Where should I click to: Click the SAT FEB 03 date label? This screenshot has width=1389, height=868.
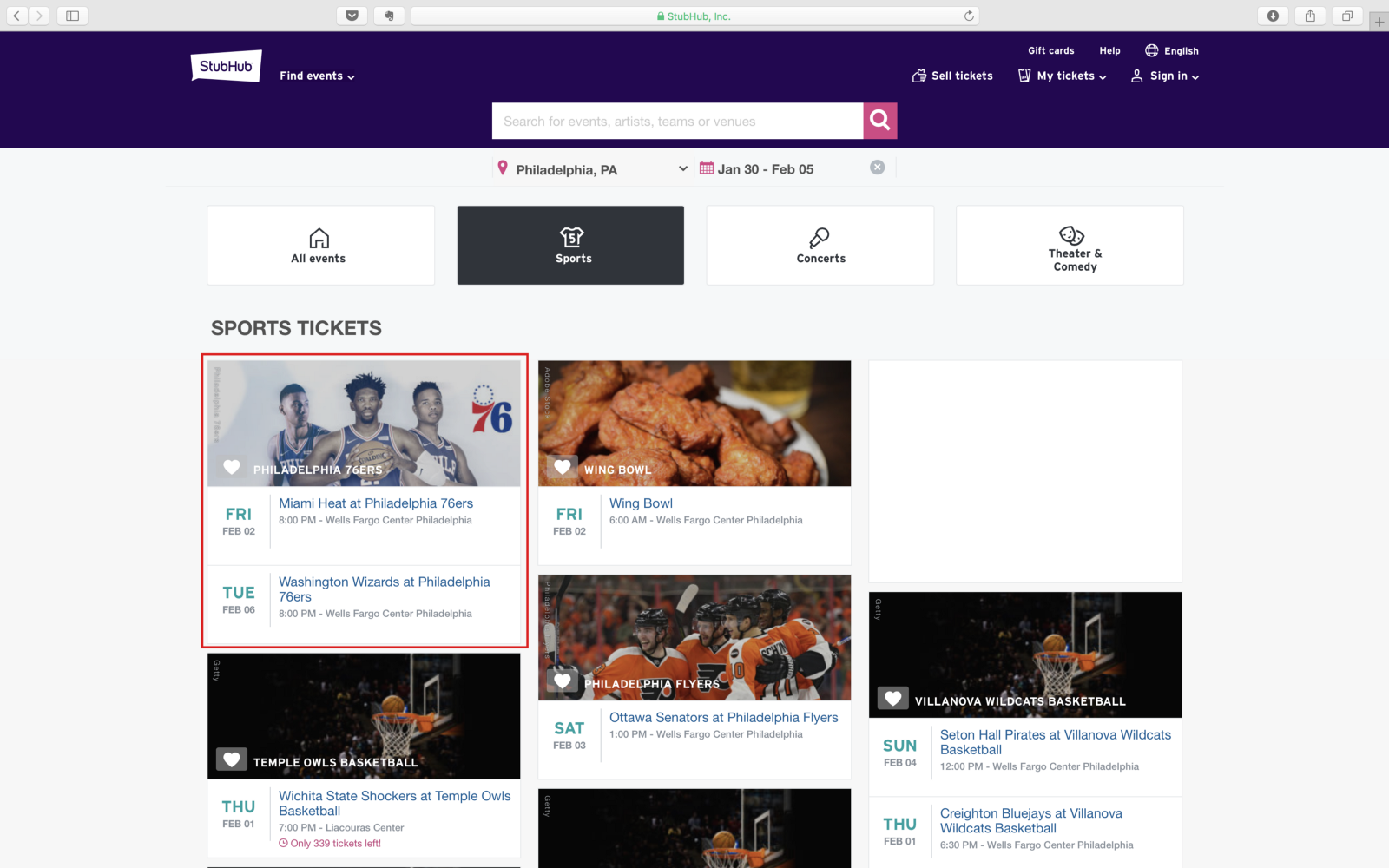[569, 735]
